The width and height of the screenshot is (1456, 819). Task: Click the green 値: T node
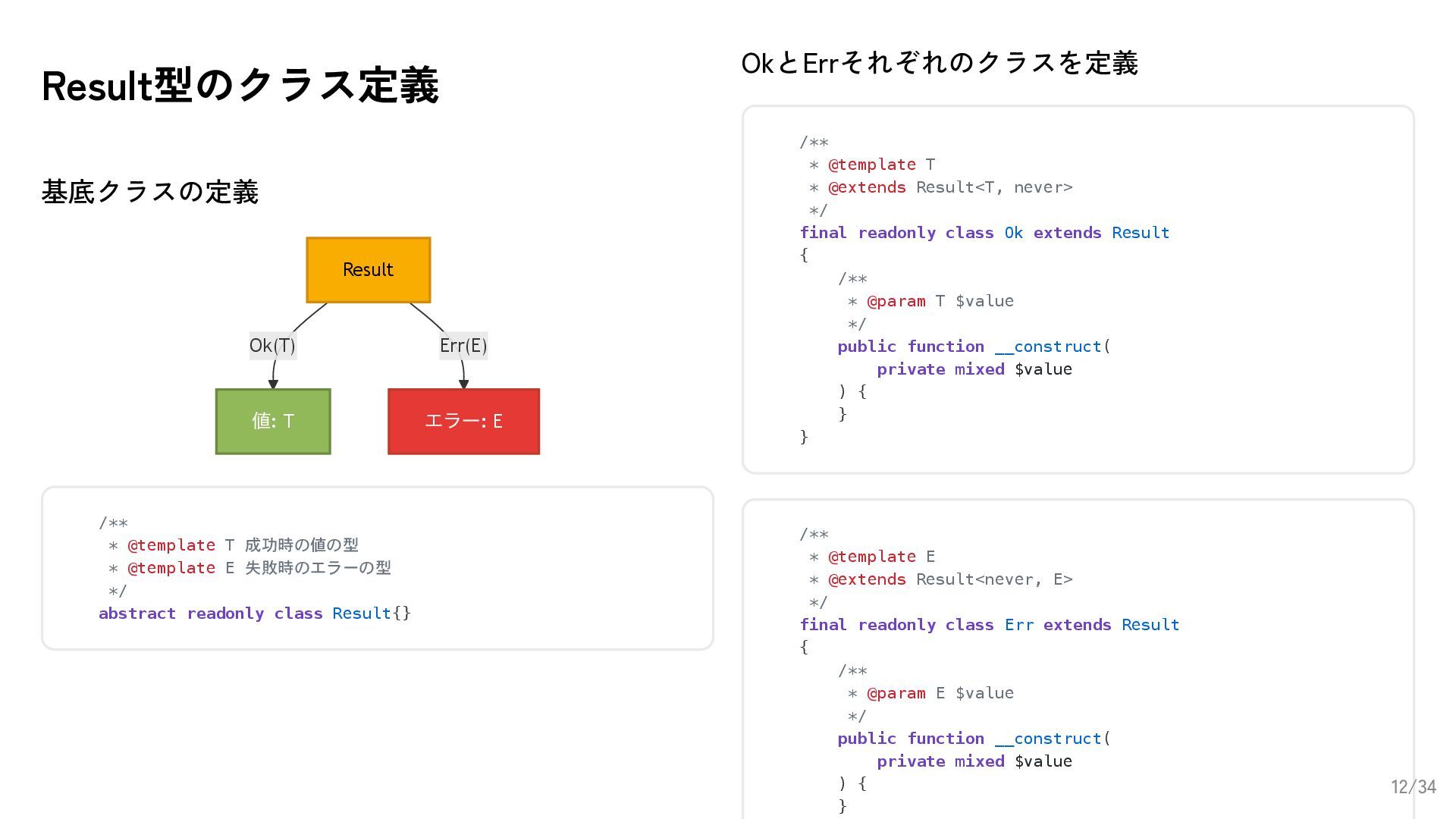coord(273,422)
